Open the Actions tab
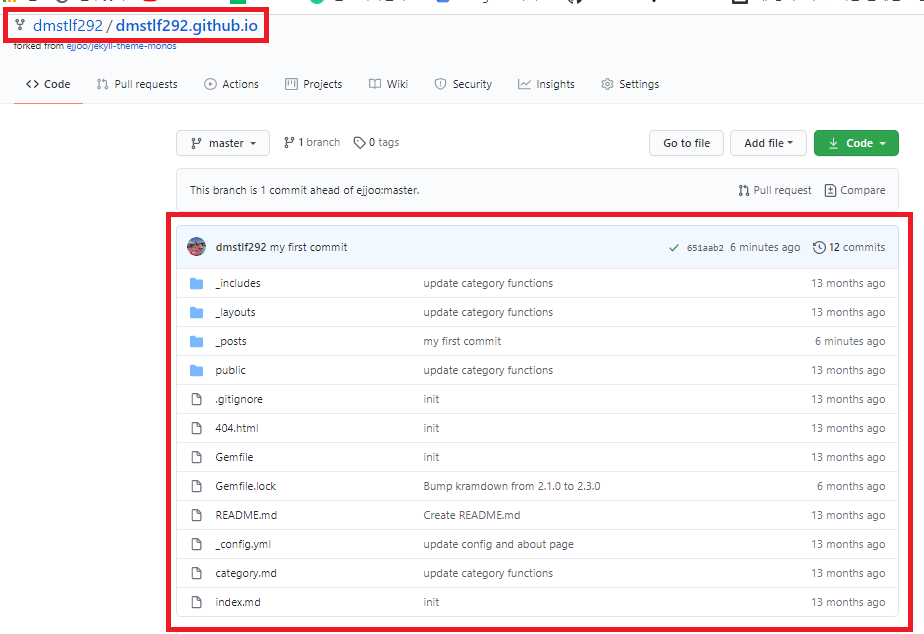 click(x=232, y=84)
